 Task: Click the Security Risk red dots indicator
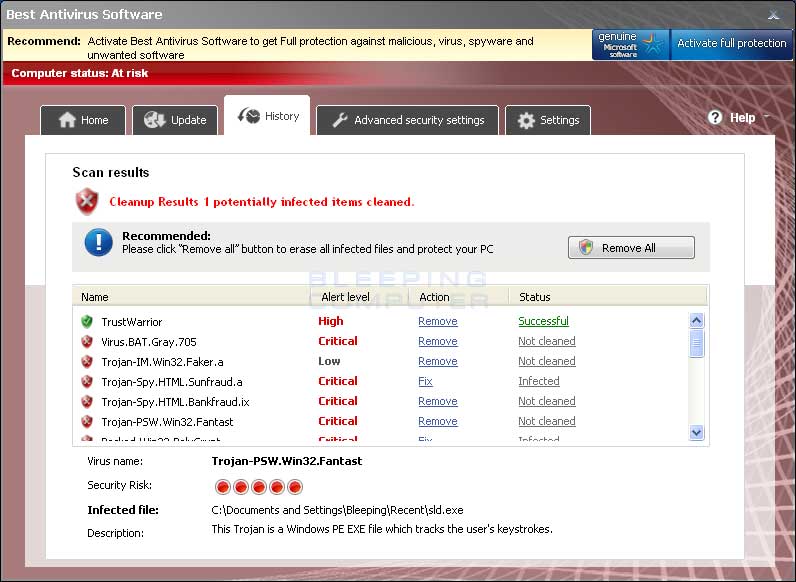click(x=259, y=487)
